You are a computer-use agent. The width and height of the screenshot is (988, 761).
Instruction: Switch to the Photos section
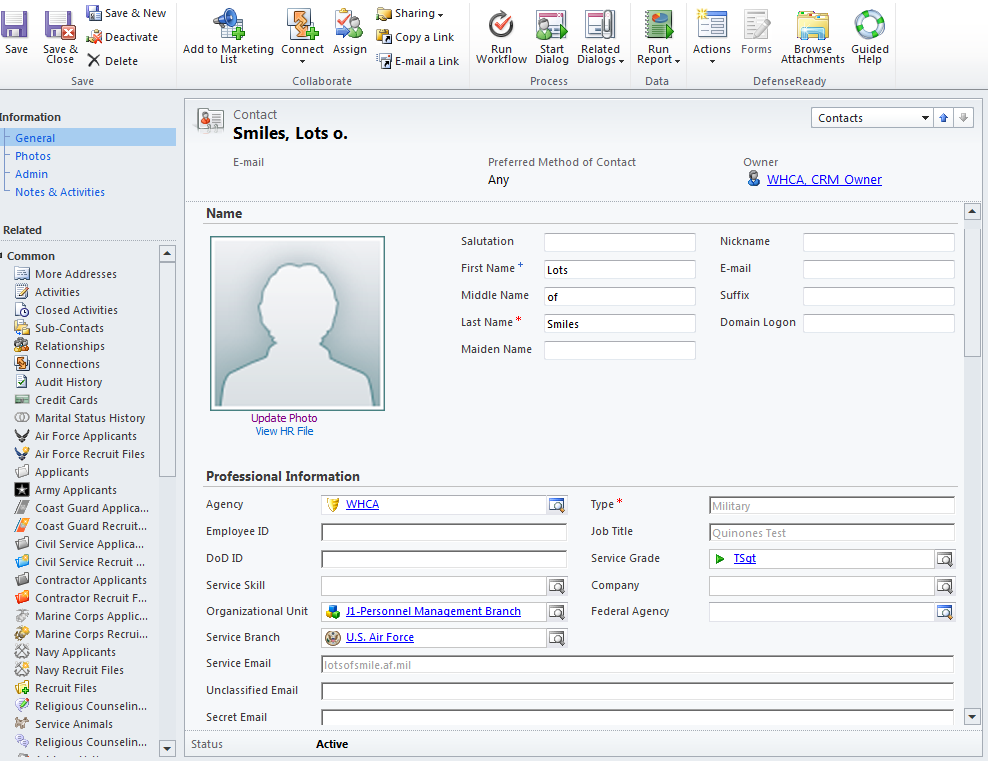[x=33, y=156]
